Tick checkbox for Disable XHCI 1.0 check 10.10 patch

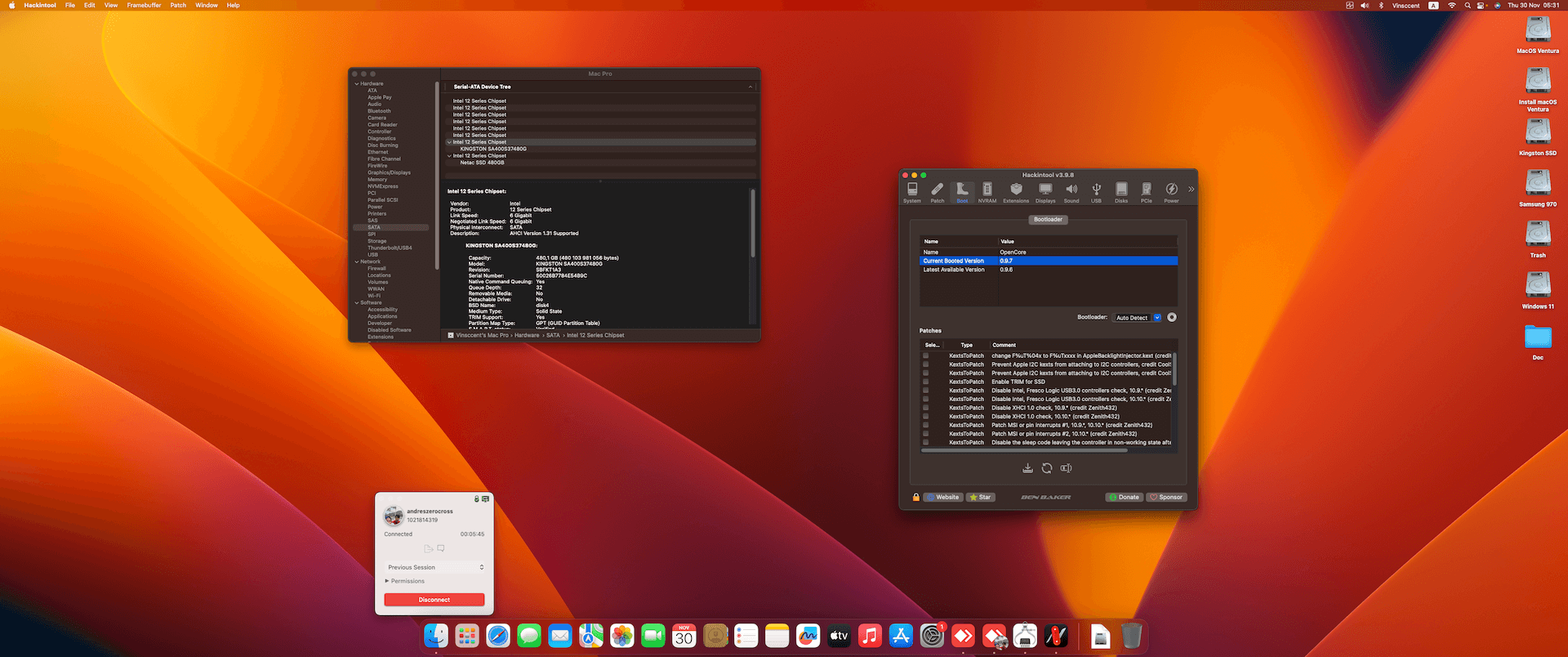click(925, 417)
